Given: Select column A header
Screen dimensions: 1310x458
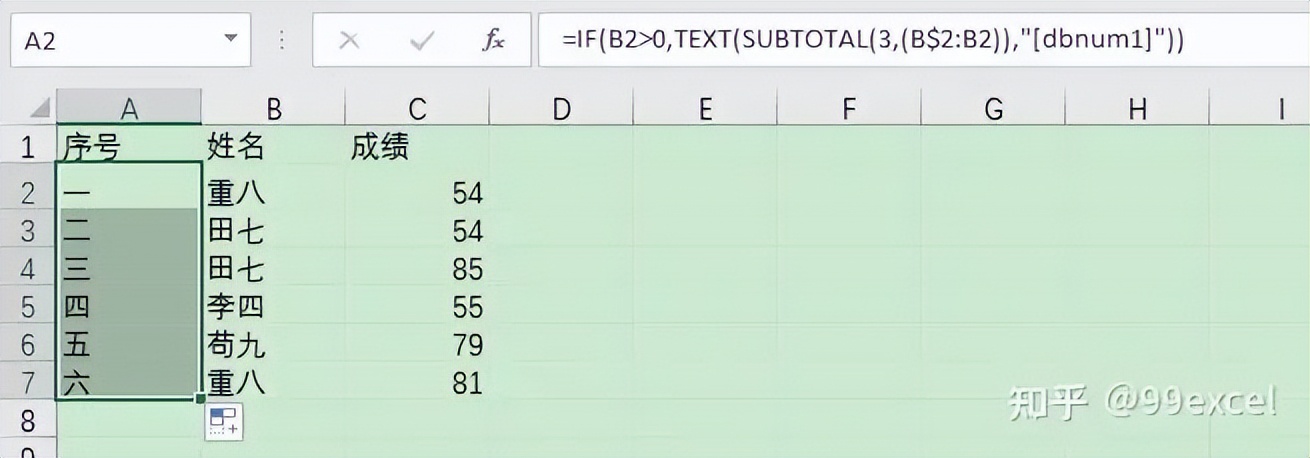Looking at the screenshot, I should click(128, 108).
